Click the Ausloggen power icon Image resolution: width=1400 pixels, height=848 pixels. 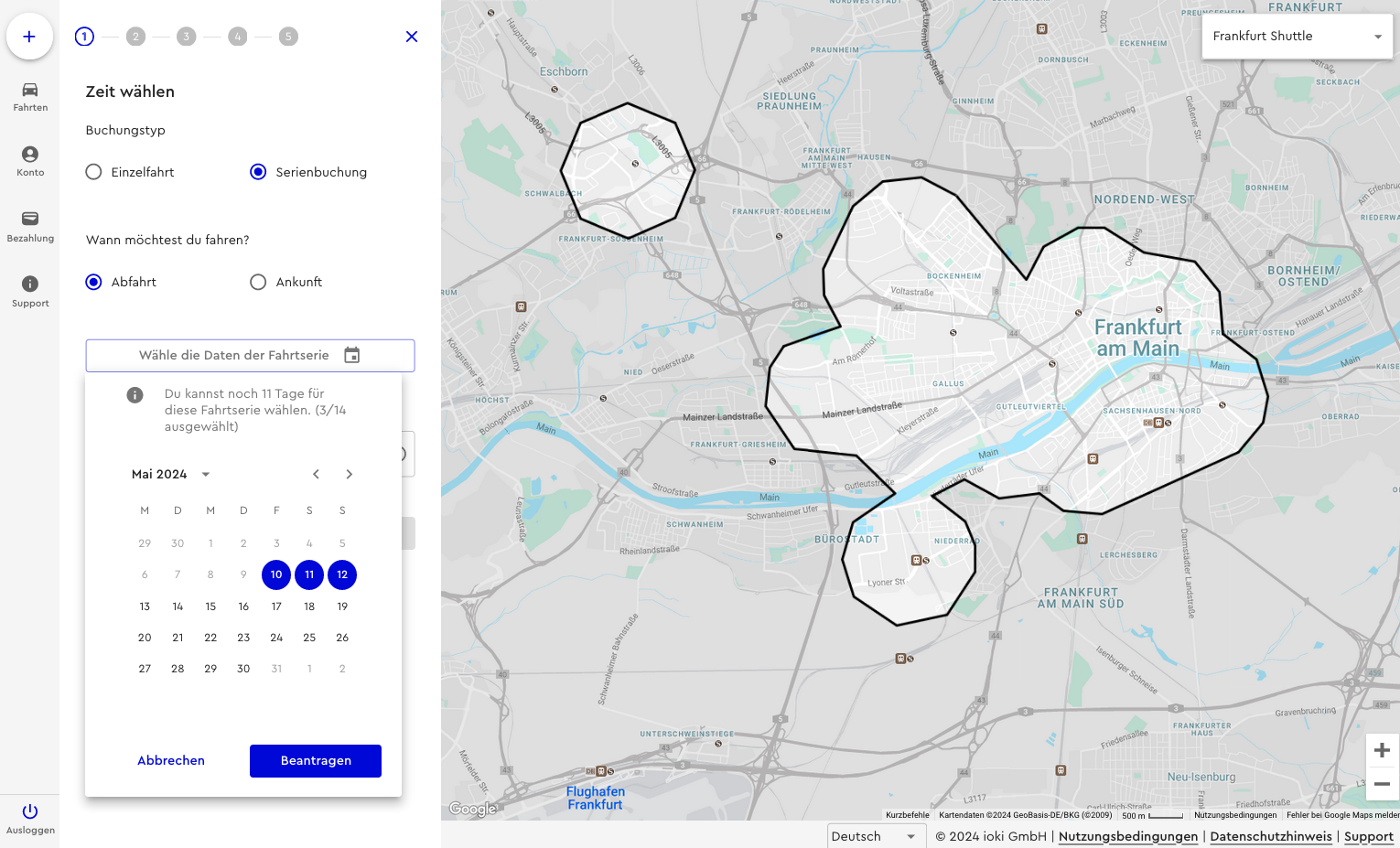[30, 811]
